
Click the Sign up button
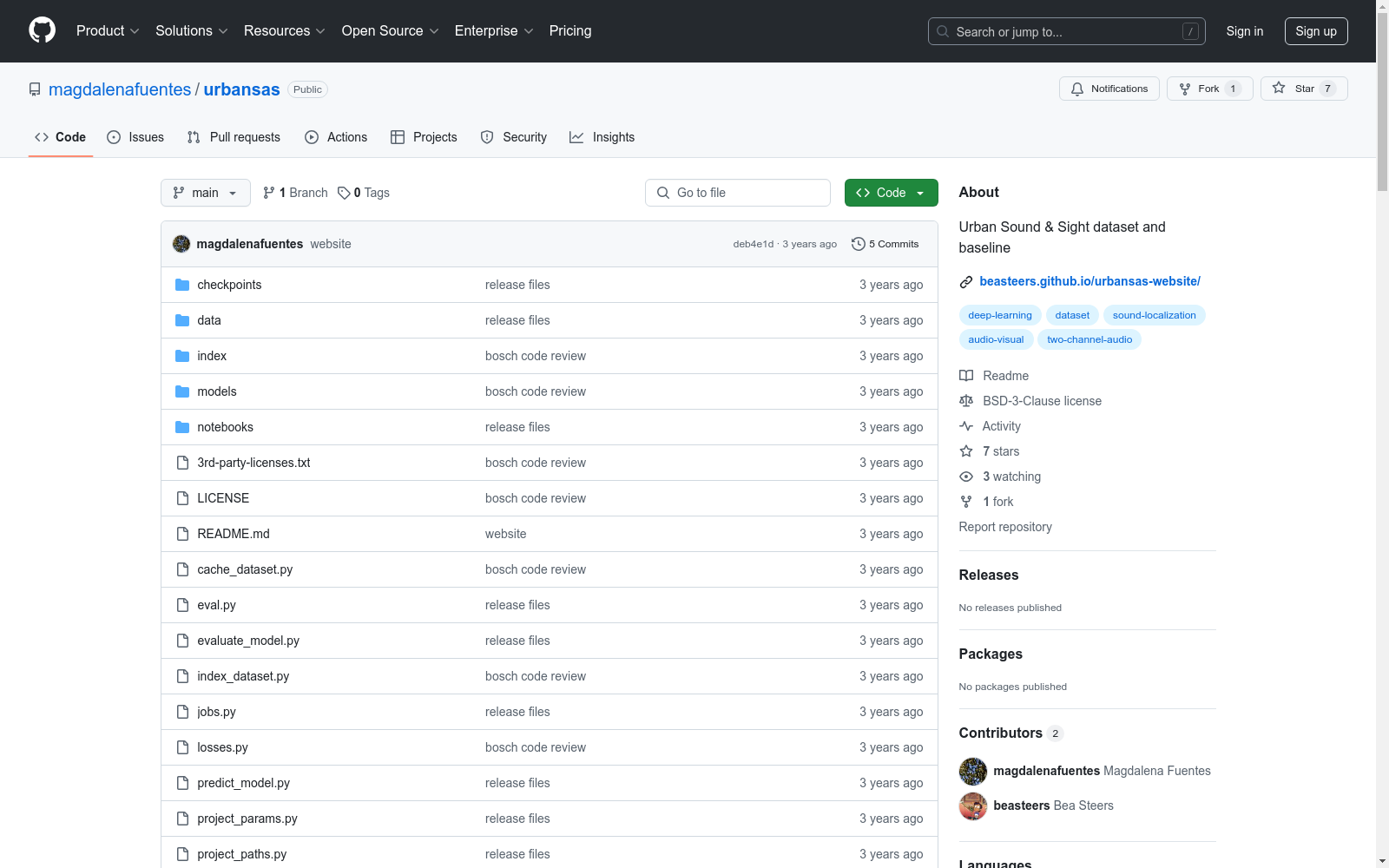pyautogui.click(x=1316, y=31)
